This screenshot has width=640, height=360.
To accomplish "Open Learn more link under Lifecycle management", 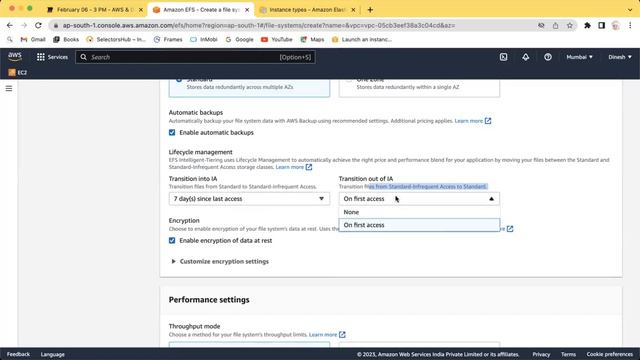I will [289, 167].
